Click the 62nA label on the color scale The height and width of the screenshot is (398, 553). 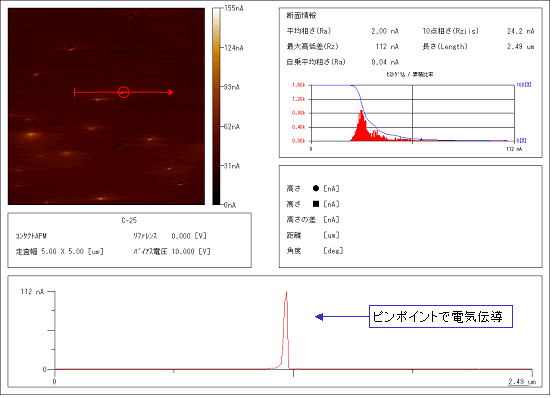click(x=232, y=127)
